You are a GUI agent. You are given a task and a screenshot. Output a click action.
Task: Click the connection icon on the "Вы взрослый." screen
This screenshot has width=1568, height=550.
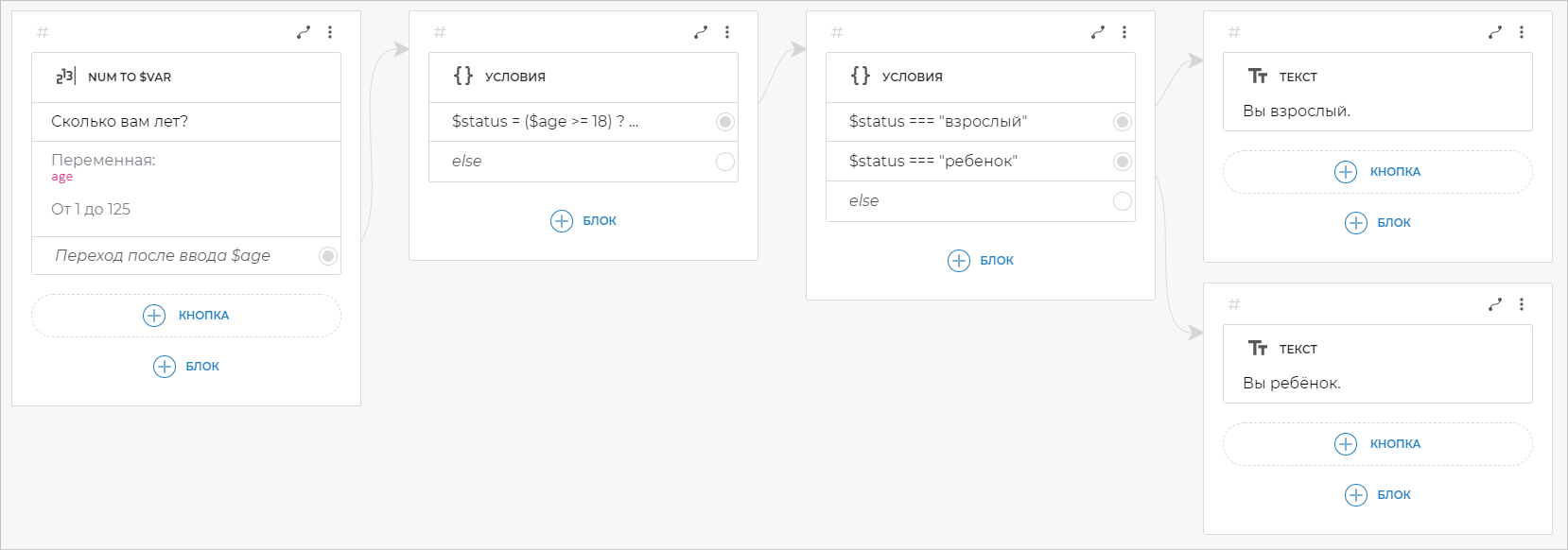point(1494,32)
